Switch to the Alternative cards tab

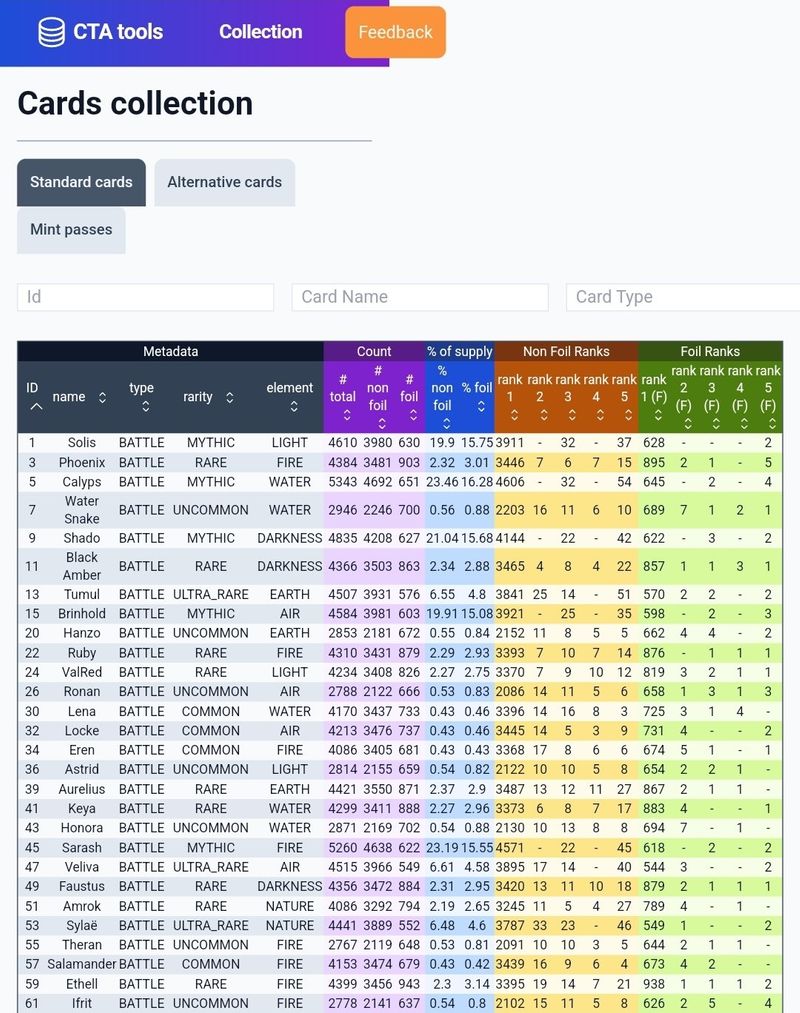click(224, 182)
